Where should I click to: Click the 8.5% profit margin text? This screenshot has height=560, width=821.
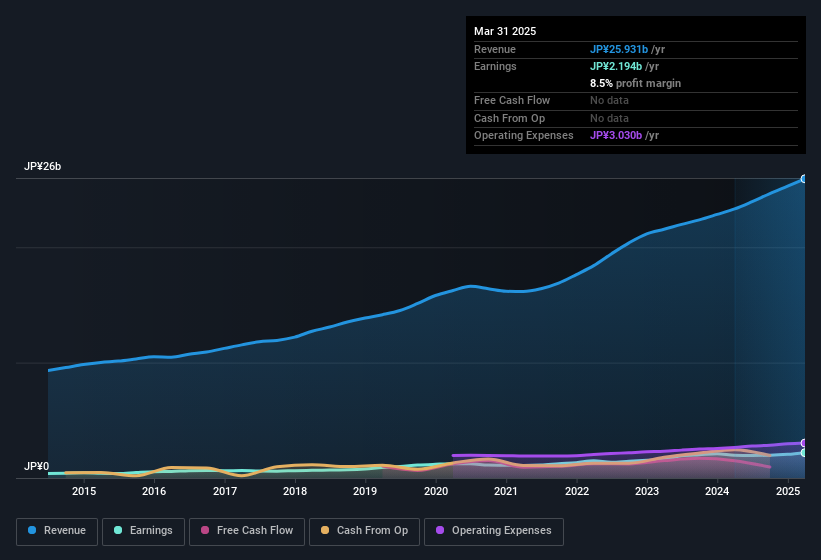click(x=635, y=83)
